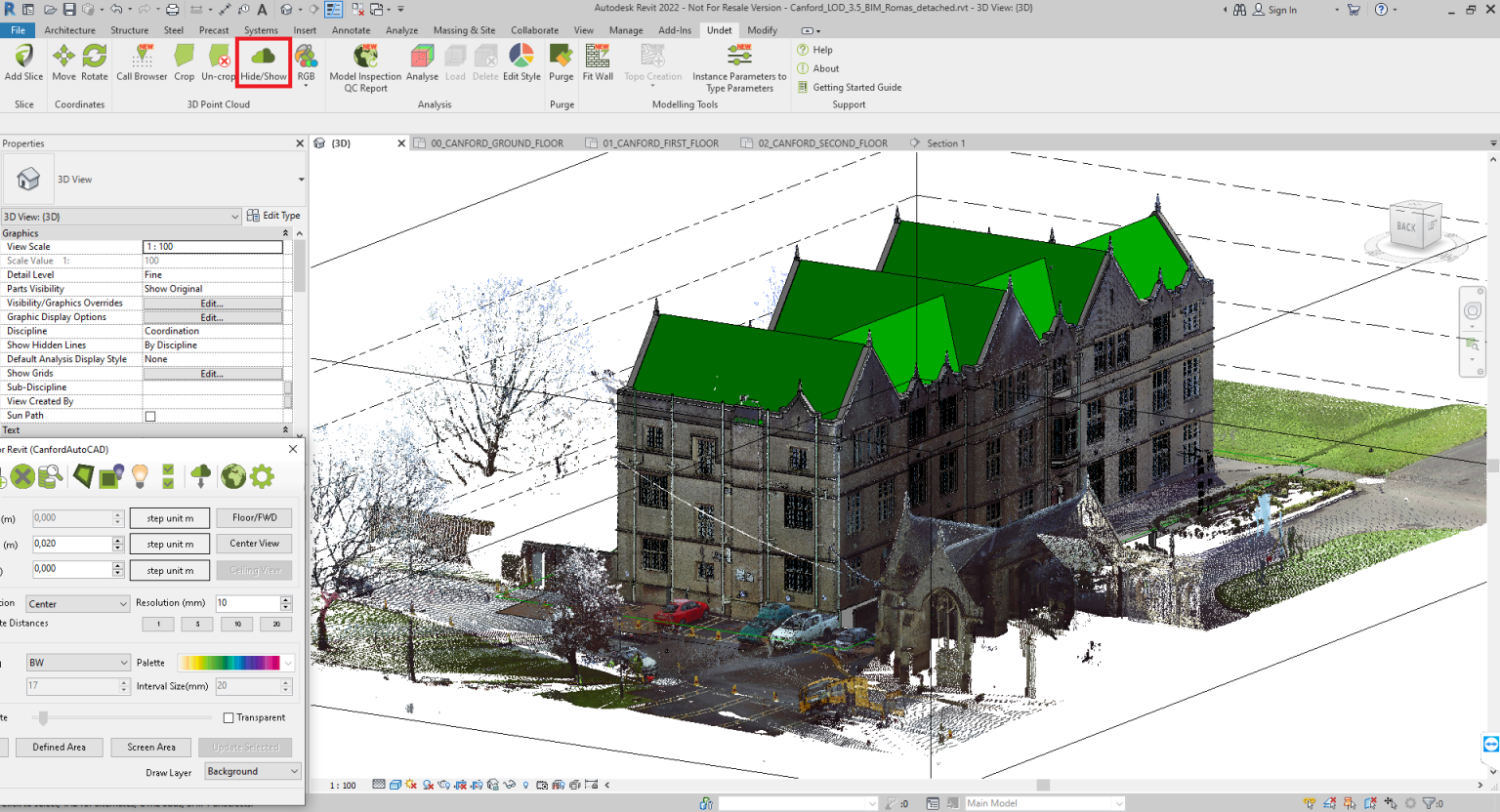Click the sun path off icon in view control bar
Screen dimensions: 1500x812
pos(411,785)
